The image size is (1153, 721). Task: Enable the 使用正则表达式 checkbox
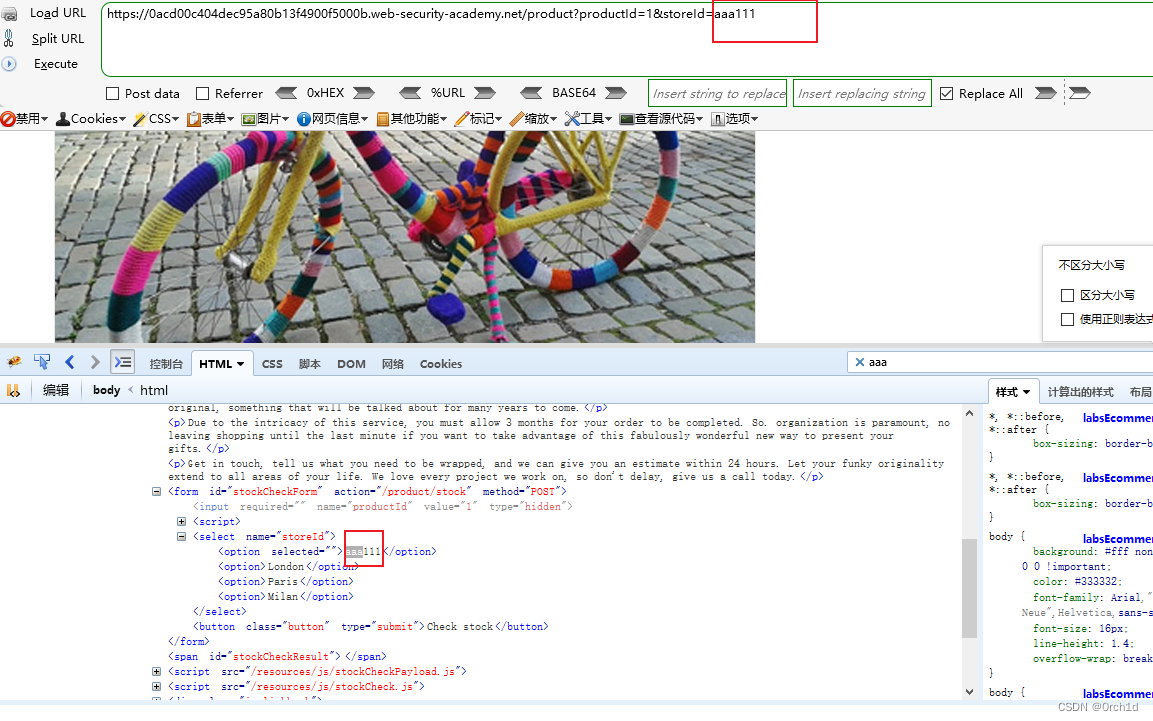(1068, 319)
